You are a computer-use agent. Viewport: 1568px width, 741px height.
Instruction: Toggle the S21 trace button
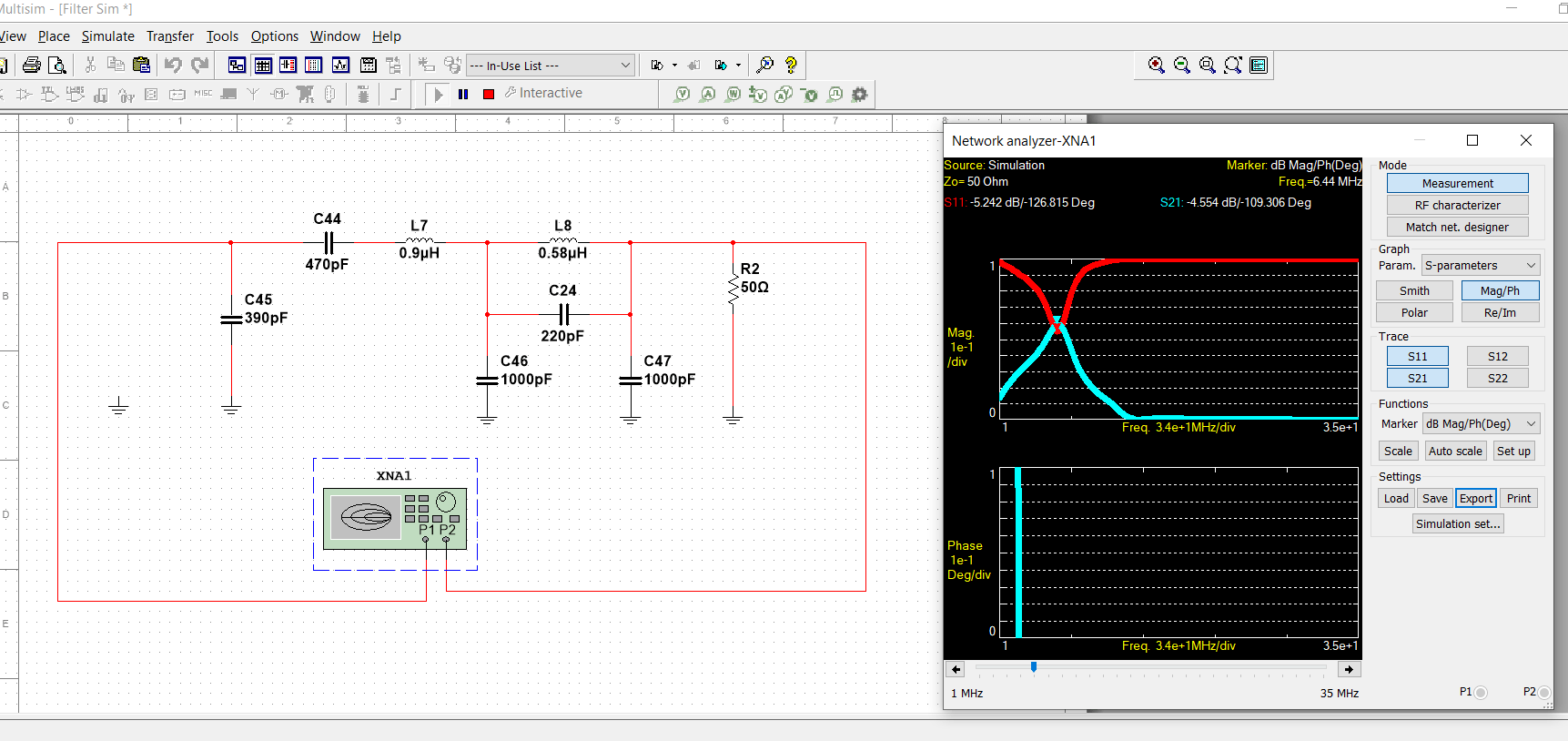click(x=1417, y=378)
